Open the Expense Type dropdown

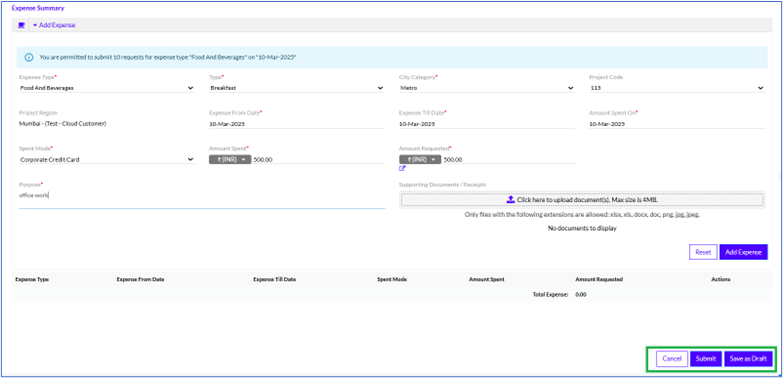pyautogui.click(x=107, y=88)
